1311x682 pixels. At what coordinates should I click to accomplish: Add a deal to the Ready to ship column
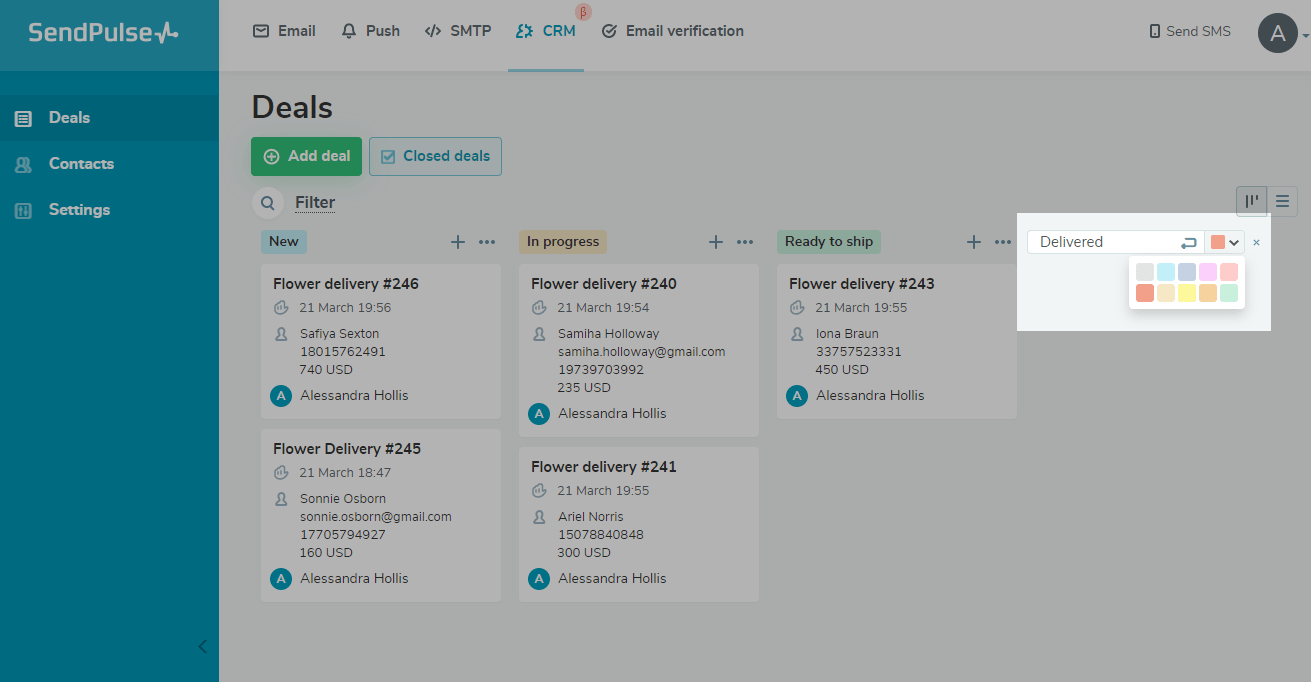974,242
